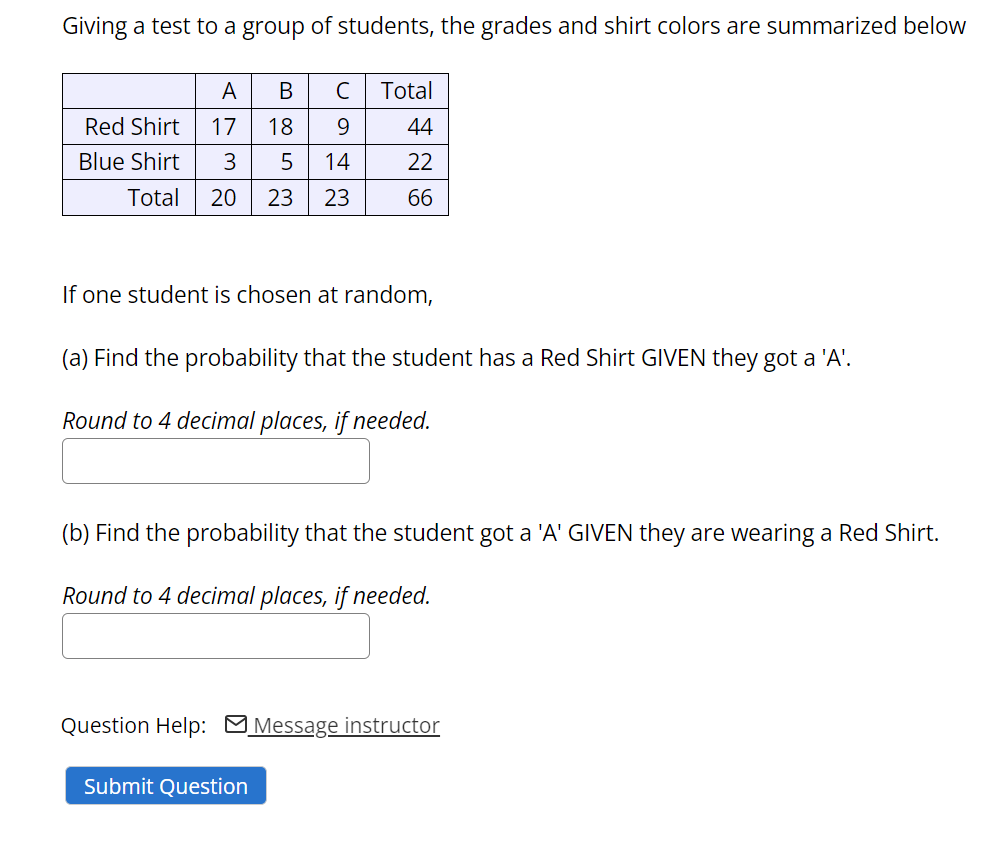1000x847 pixels.
Task: Select the column C header cell
Action: click(337, 91)
